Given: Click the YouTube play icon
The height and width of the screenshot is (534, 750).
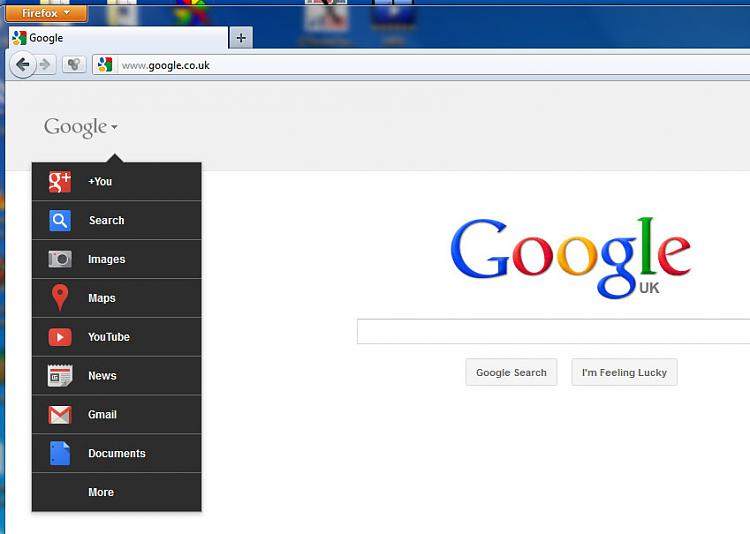Looking at the screenshot, I should 60,337.
